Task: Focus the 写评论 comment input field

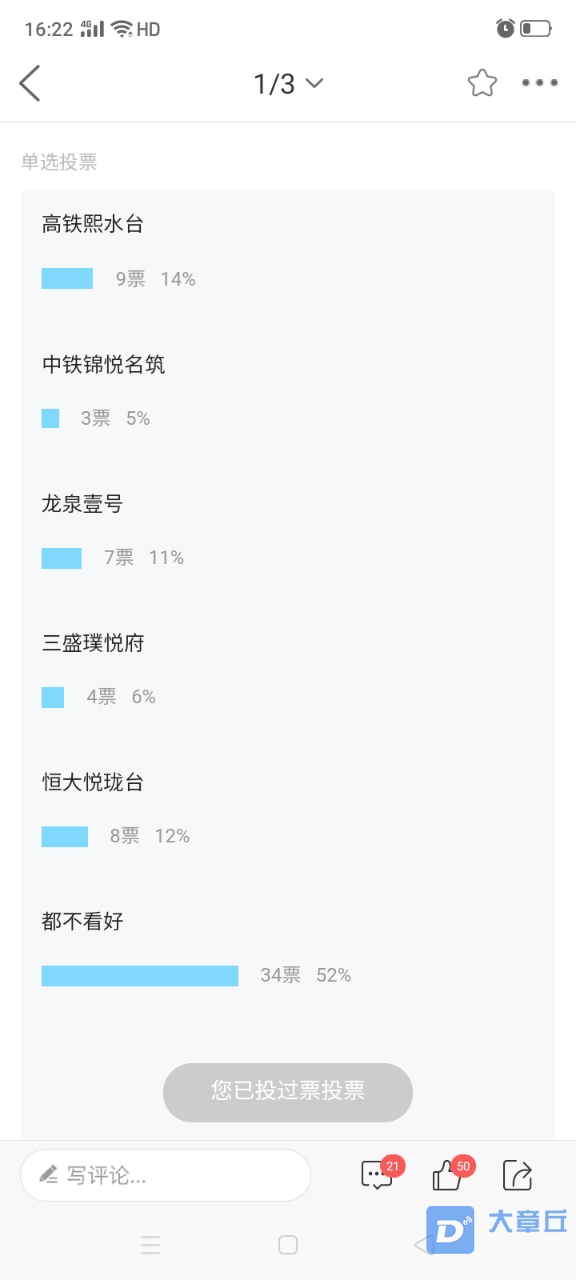Action: (166, 1175)
